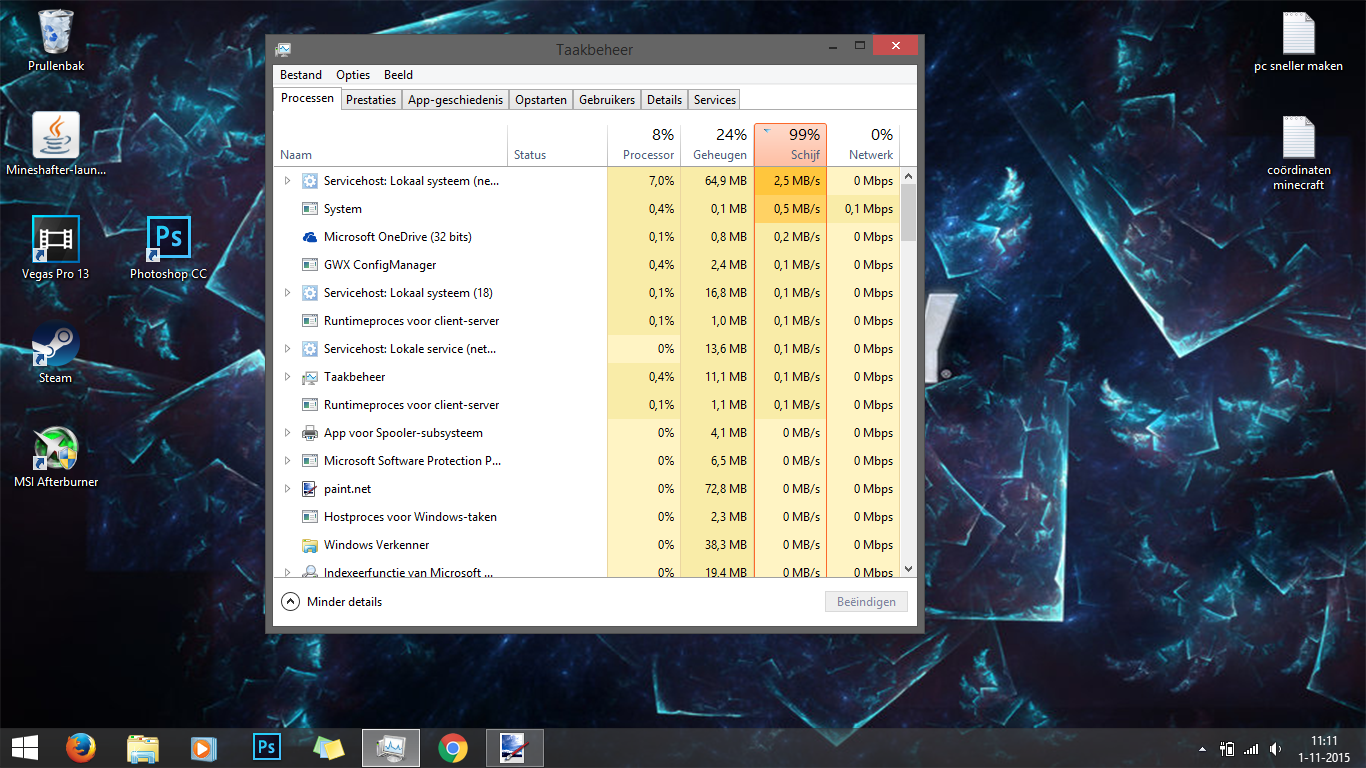The width and height of the screenshot is (1366, 768).
Task: Launch Firefox from the taskbar
Action: (80, 747)
